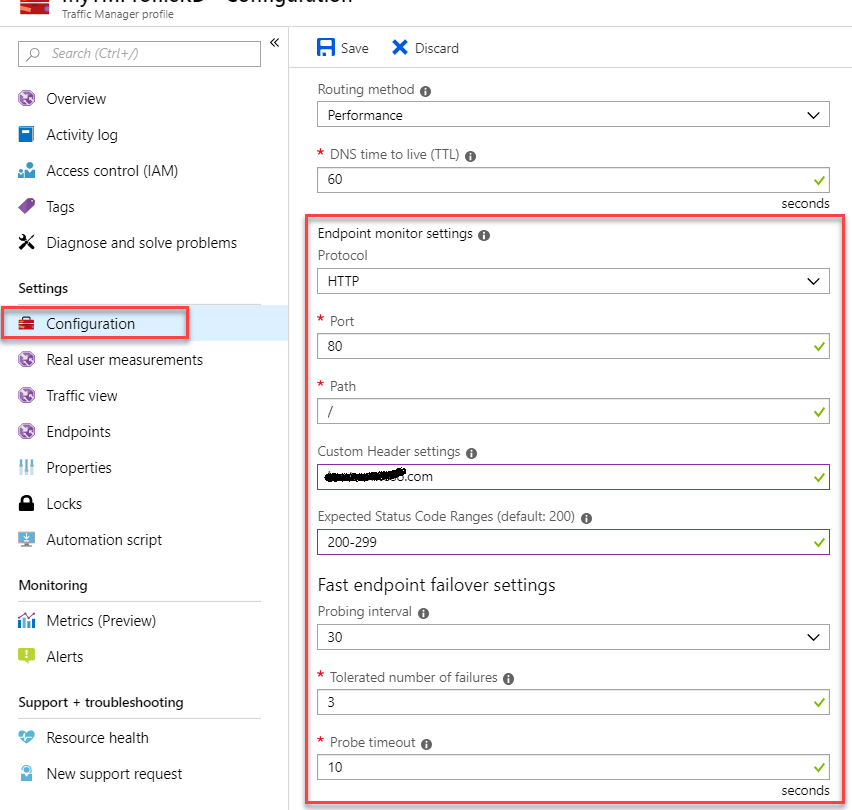Open the Routing method dropdown

[x=573, y=115]
